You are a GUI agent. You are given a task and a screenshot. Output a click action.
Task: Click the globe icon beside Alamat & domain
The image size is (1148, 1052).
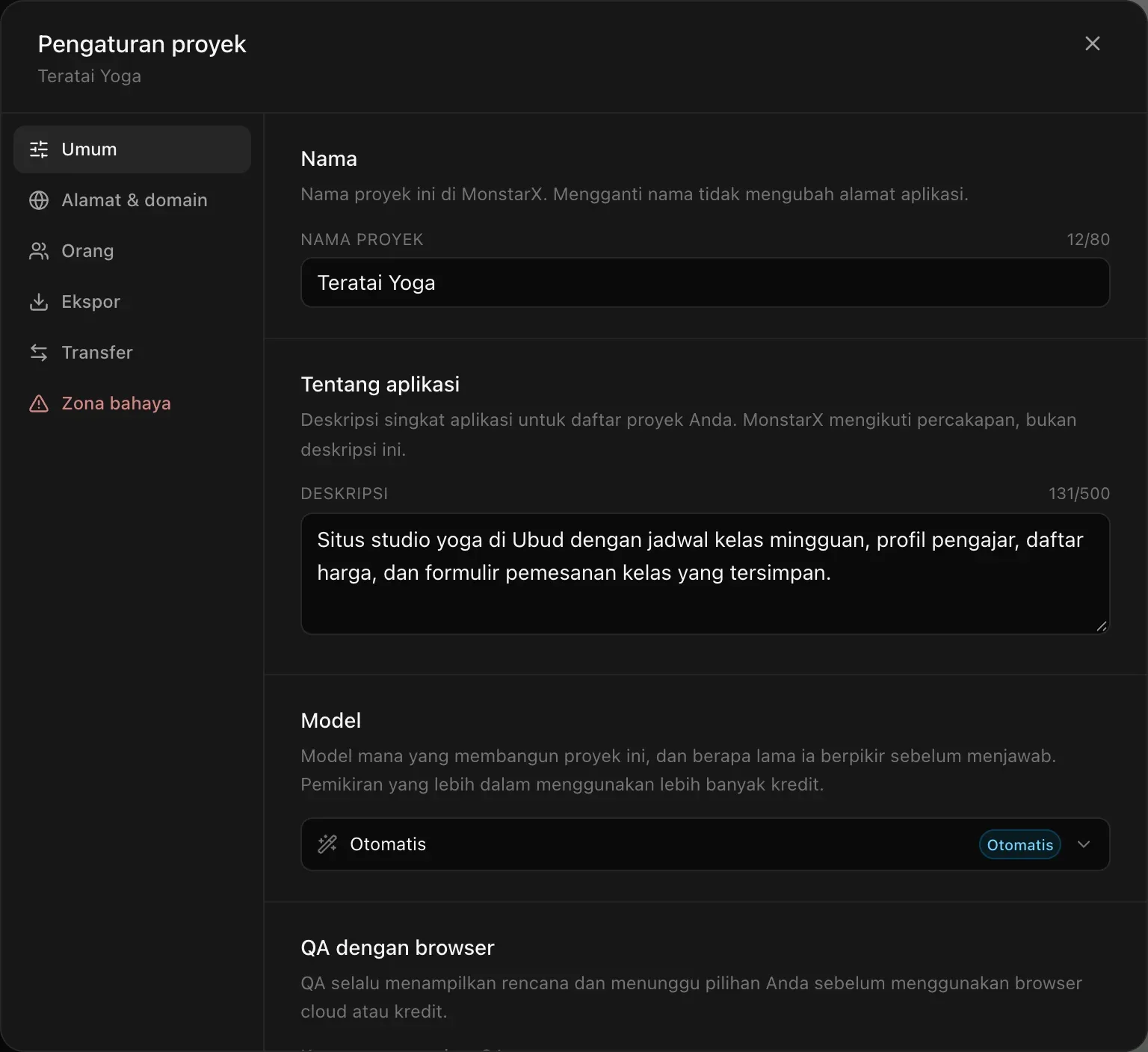coord(39,200)
